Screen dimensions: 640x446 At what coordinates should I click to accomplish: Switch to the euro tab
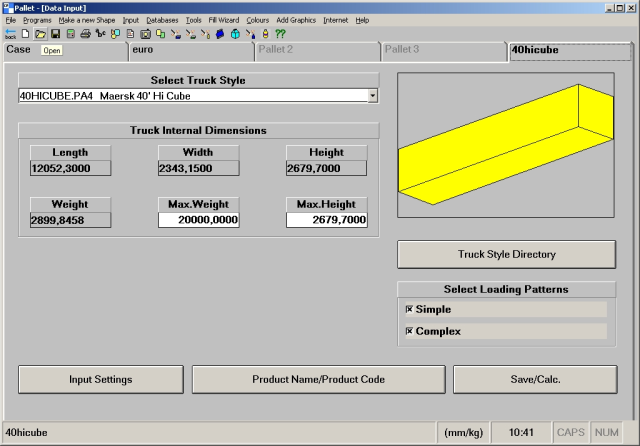(192, 51)
